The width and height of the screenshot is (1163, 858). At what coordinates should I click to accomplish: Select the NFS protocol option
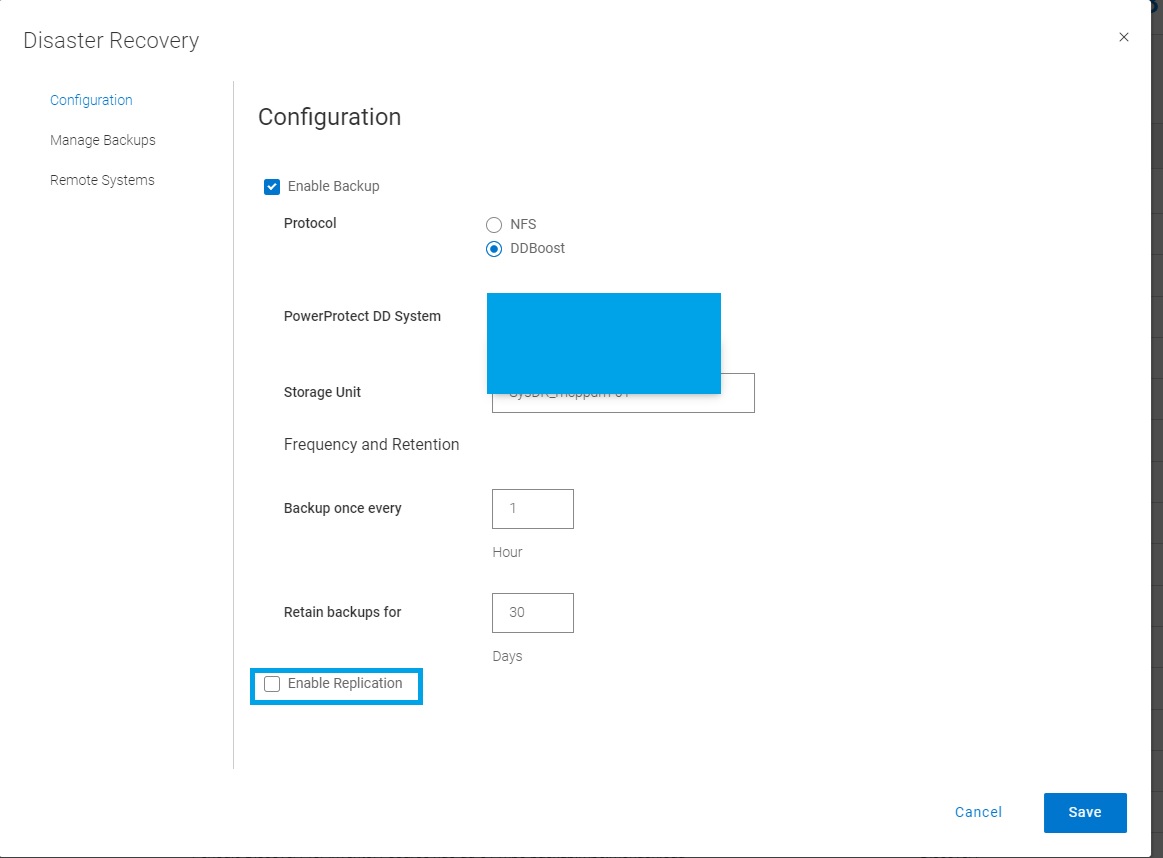(x=494, y=224)
